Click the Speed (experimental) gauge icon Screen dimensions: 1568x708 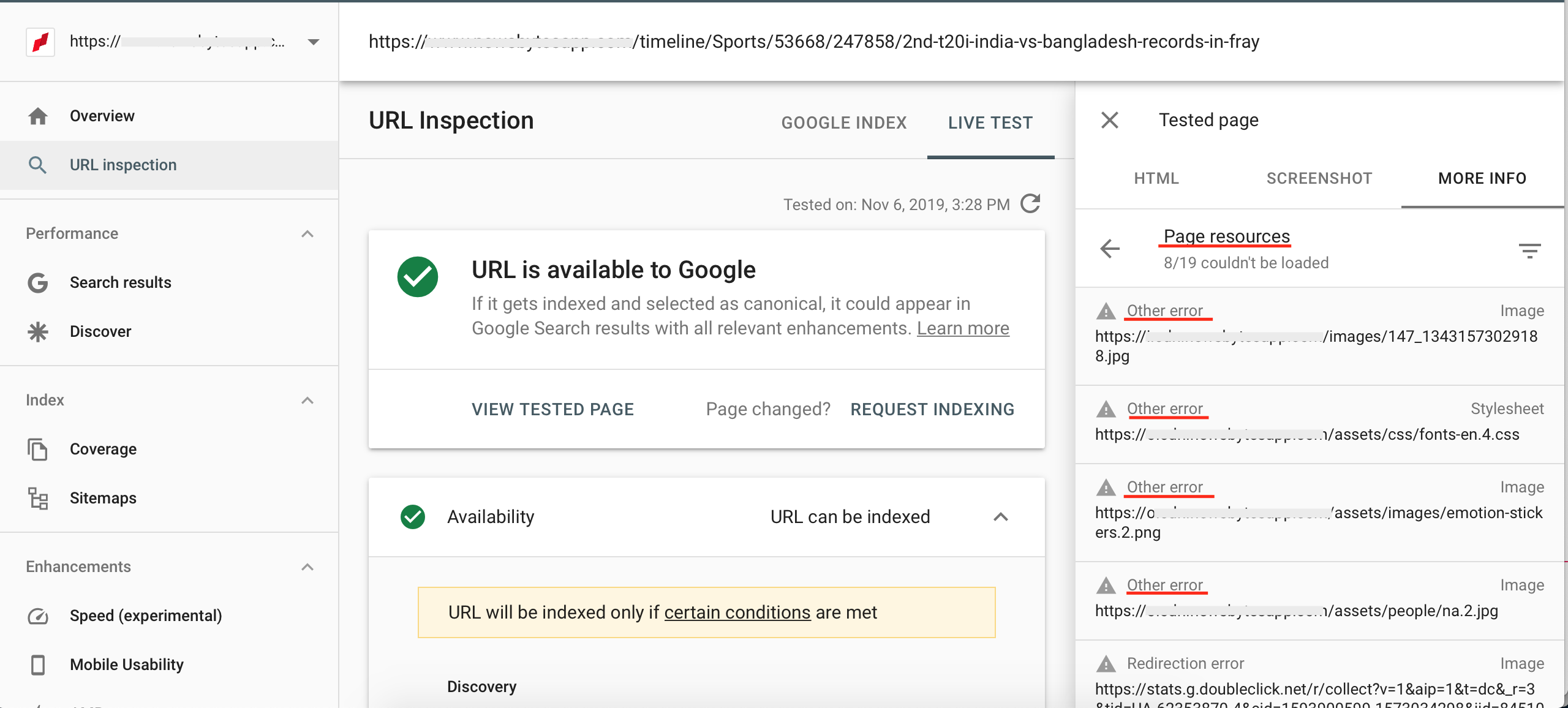(38, 616)
